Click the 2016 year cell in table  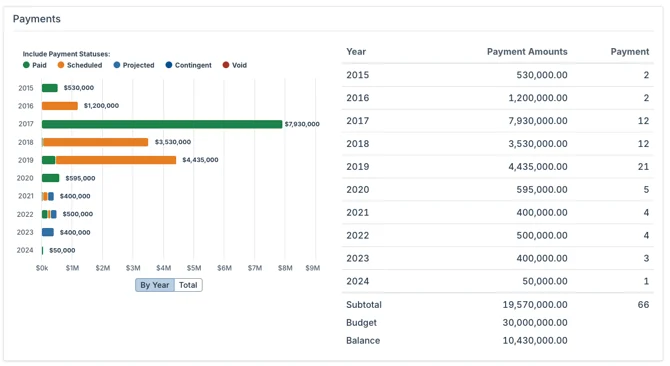(358, 98)
